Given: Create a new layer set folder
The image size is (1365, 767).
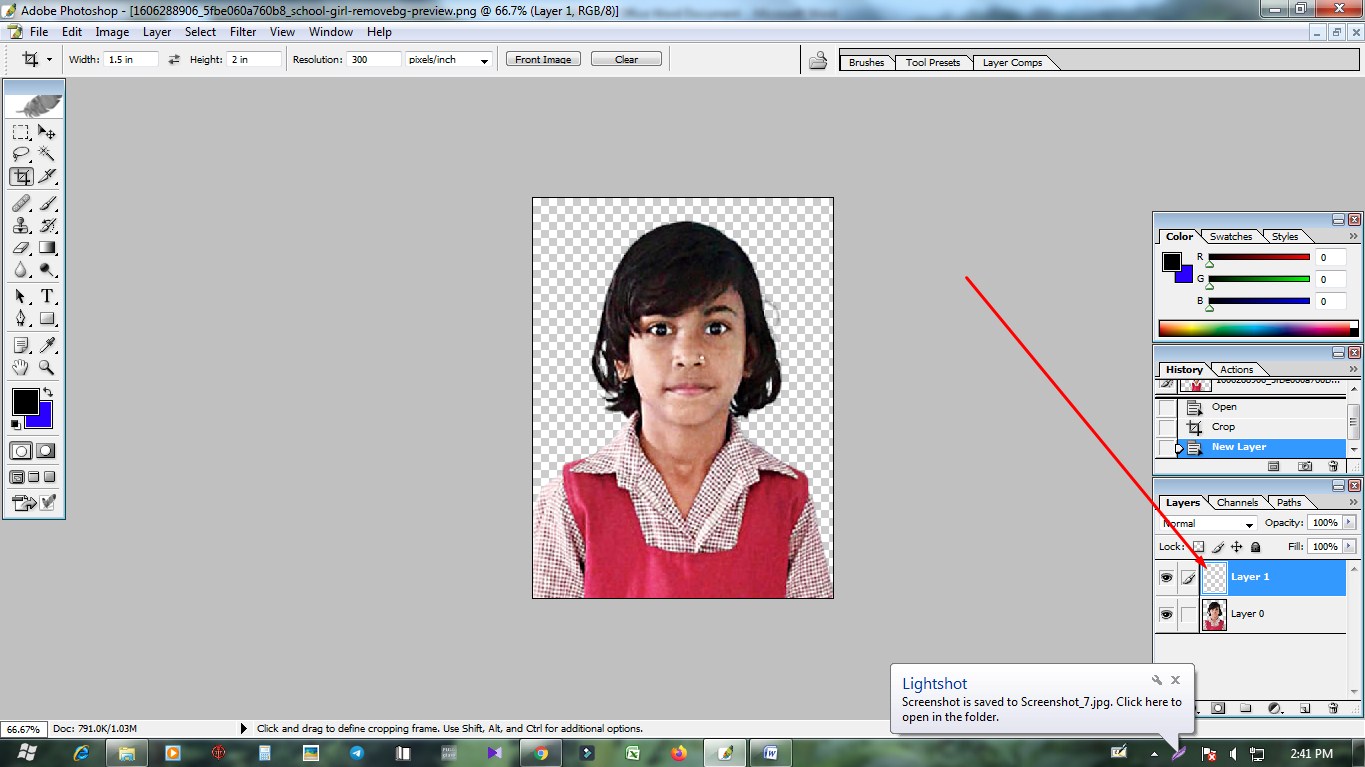Looking at the screenshot, I should click(1246, 708).
